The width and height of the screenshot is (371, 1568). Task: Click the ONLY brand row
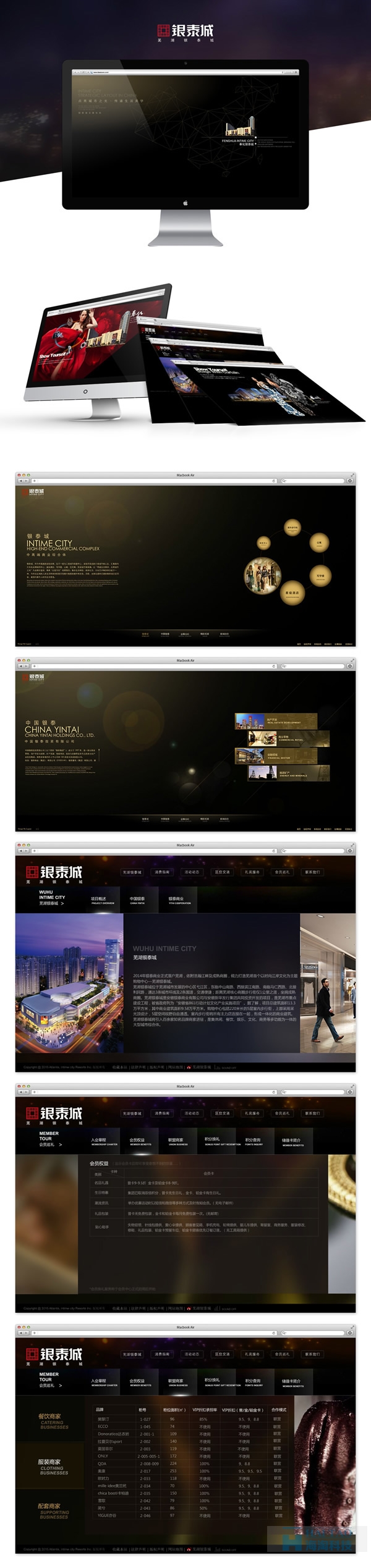click(x=190, y=1456)
